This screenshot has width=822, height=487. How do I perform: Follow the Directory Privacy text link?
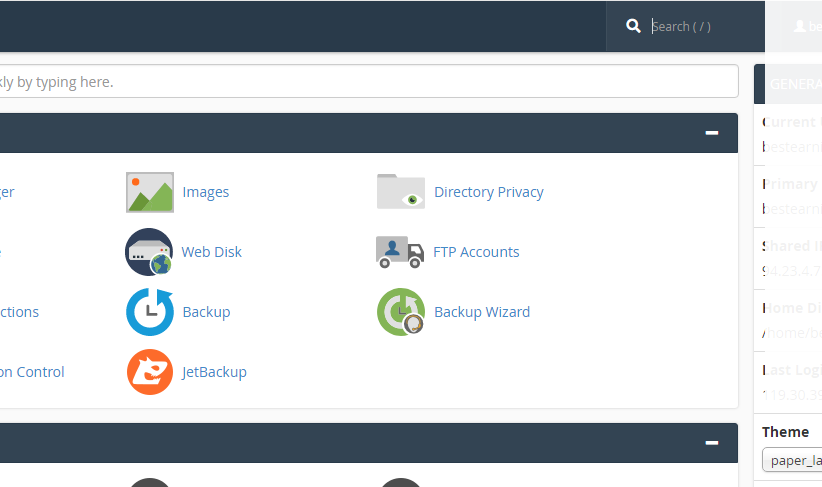pyautogui.click(x=489, y=192)
